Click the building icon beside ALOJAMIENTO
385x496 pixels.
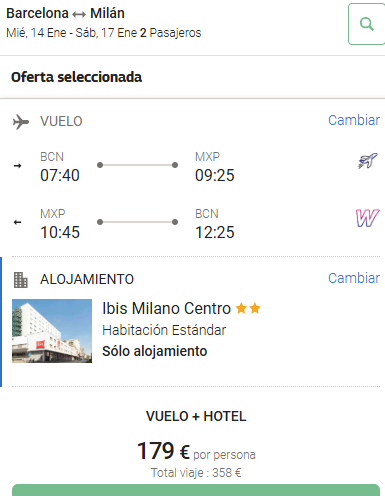tap(21, 280)
